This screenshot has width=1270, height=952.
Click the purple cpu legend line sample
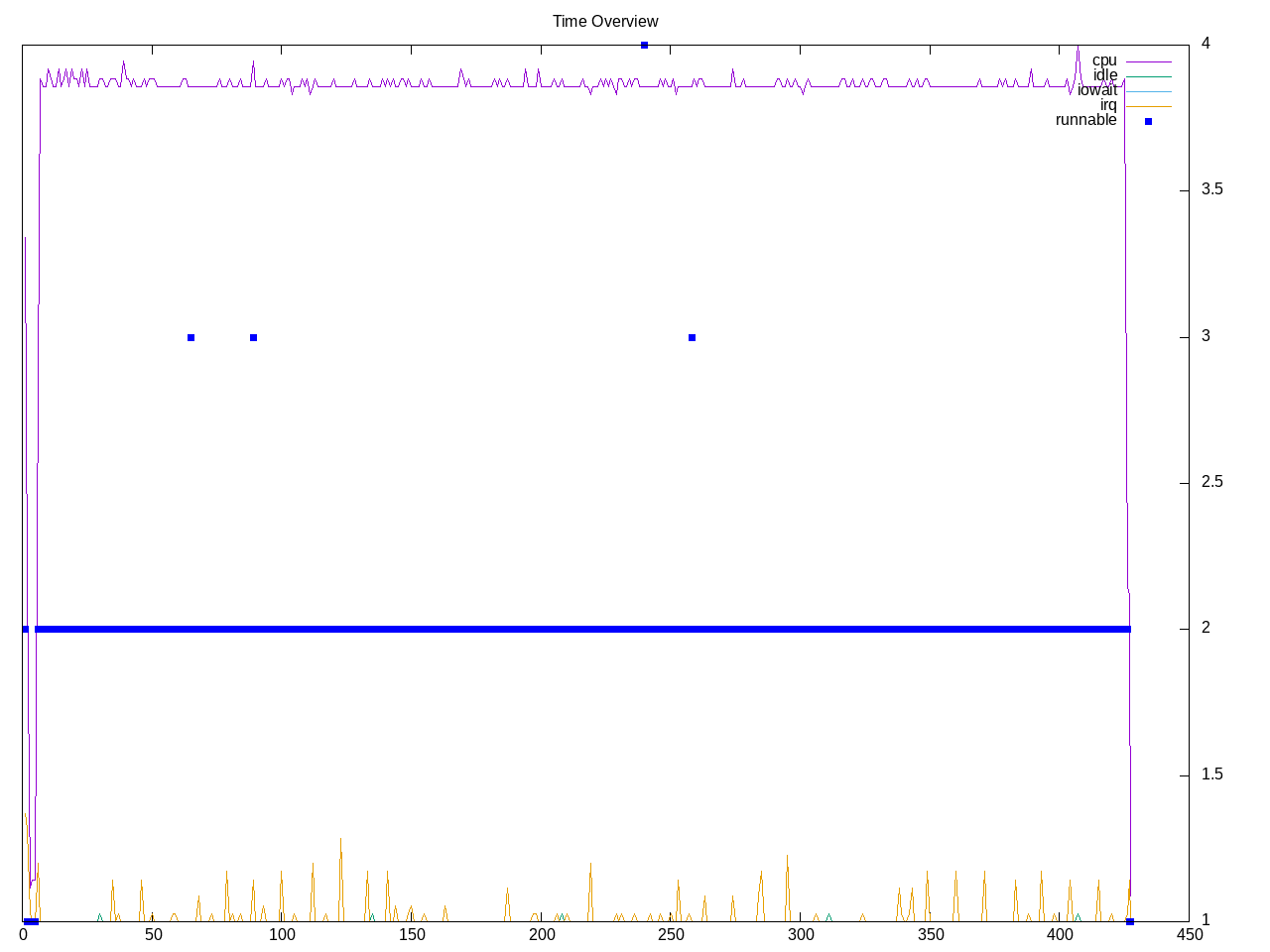point(1148,61)
